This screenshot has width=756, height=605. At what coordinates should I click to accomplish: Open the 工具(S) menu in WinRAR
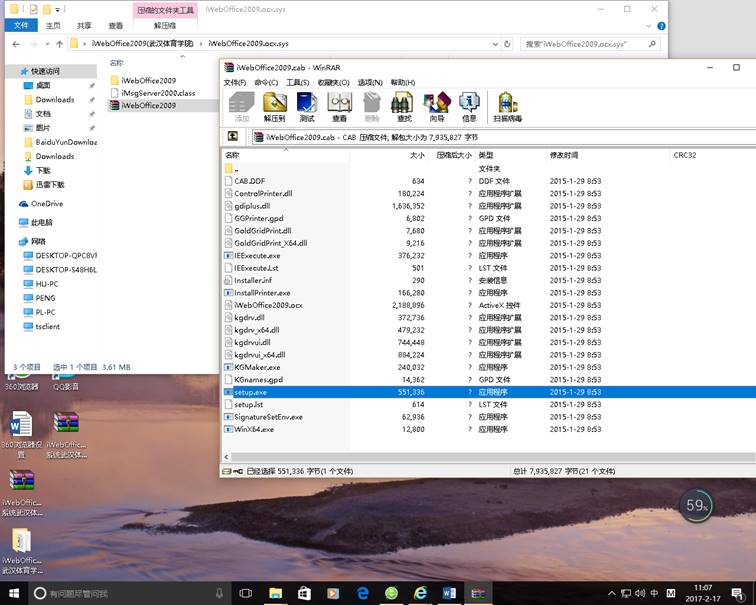(298, 82)
